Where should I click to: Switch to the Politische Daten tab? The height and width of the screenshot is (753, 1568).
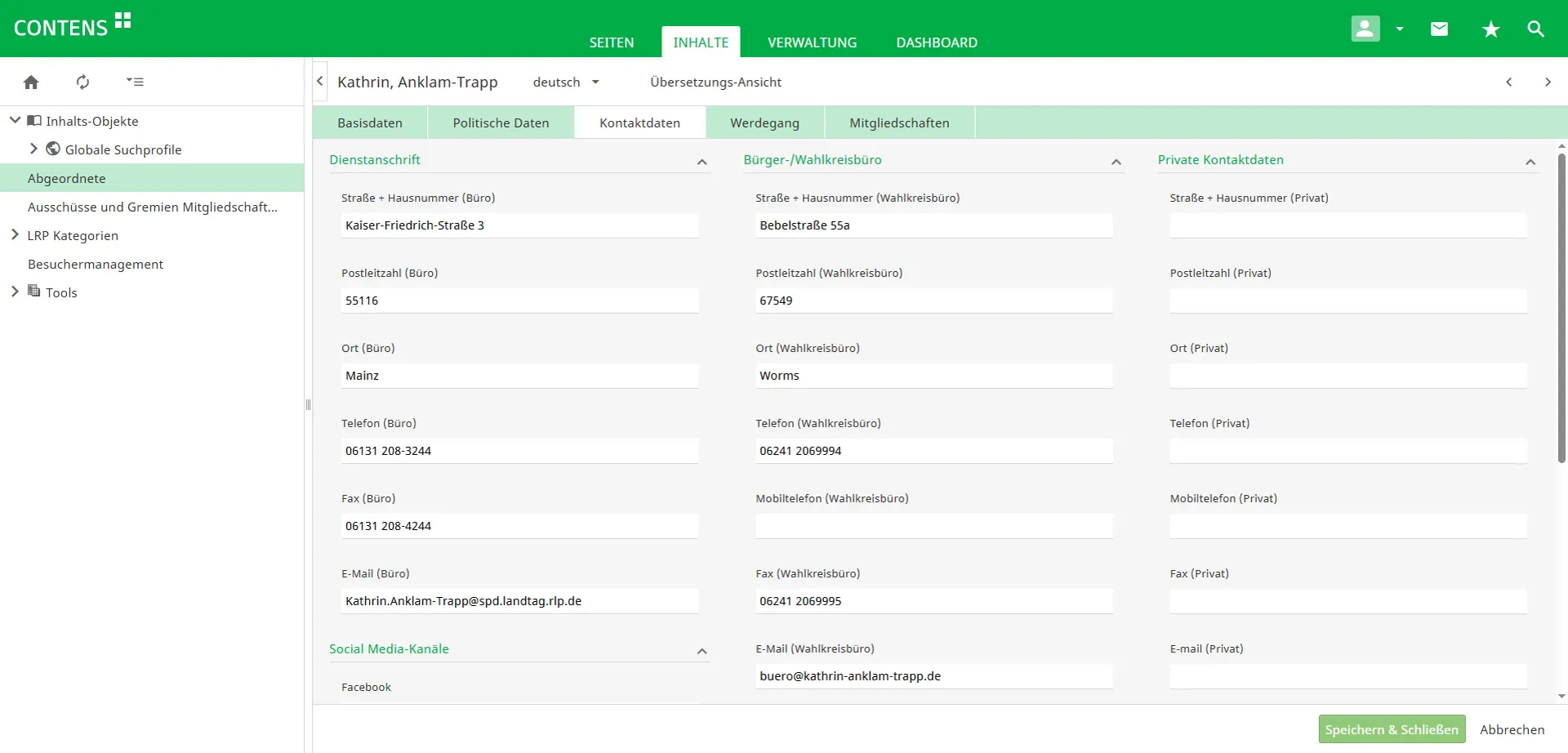click(501, 123)
